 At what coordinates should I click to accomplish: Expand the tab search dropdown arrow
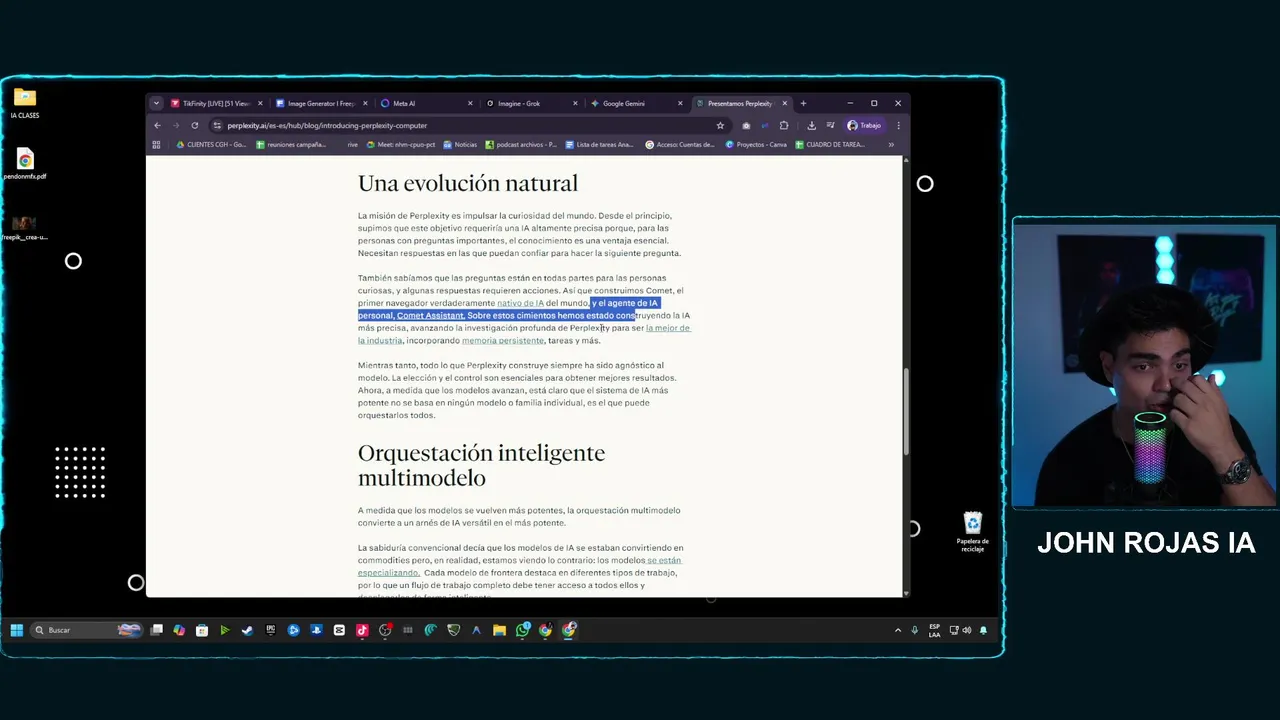pos(156,103)
